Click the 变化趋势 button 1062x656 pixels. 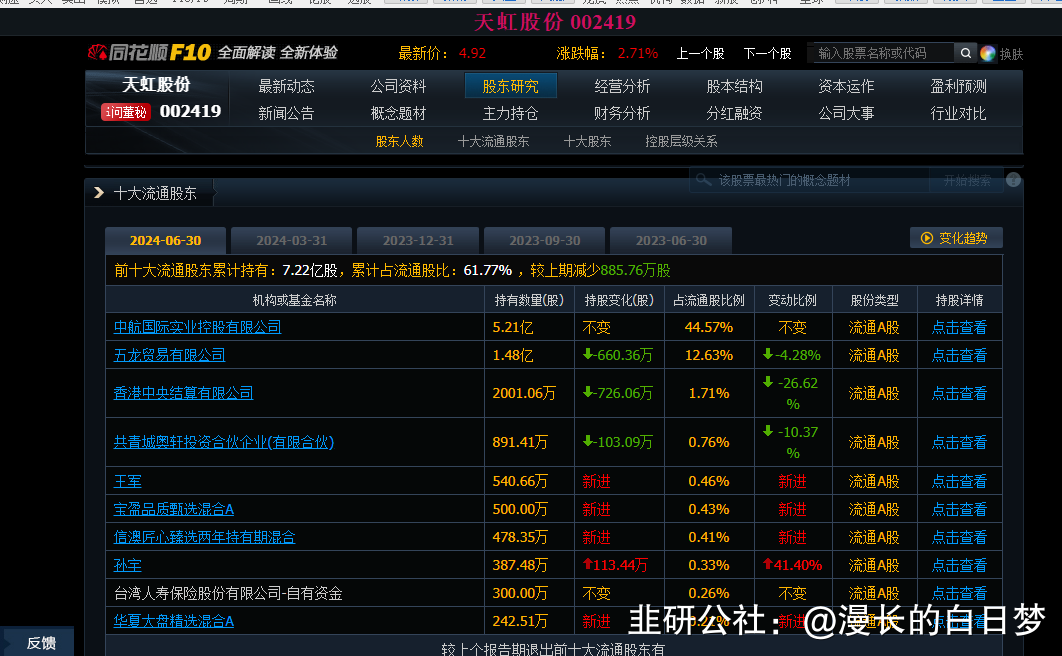tap(956, 238)
